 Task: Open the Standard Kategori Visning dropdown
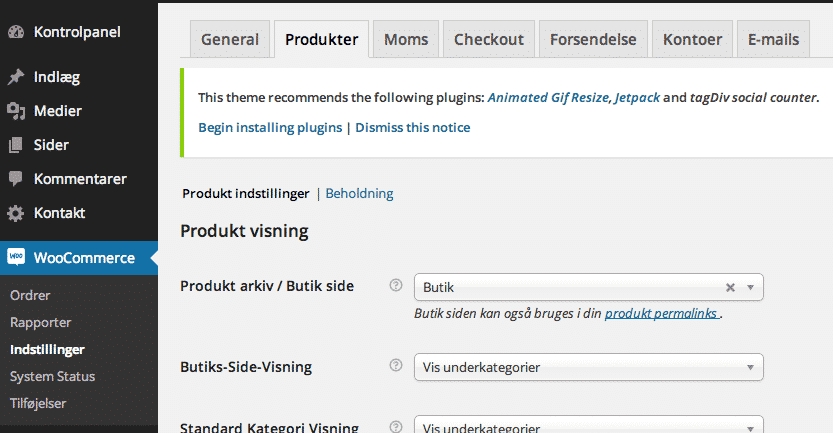click(588, 426)
